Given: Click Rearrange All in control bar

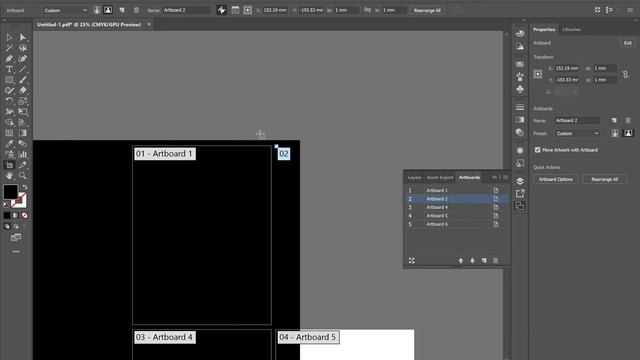Looking at the screenshot, I should (427, 10).
